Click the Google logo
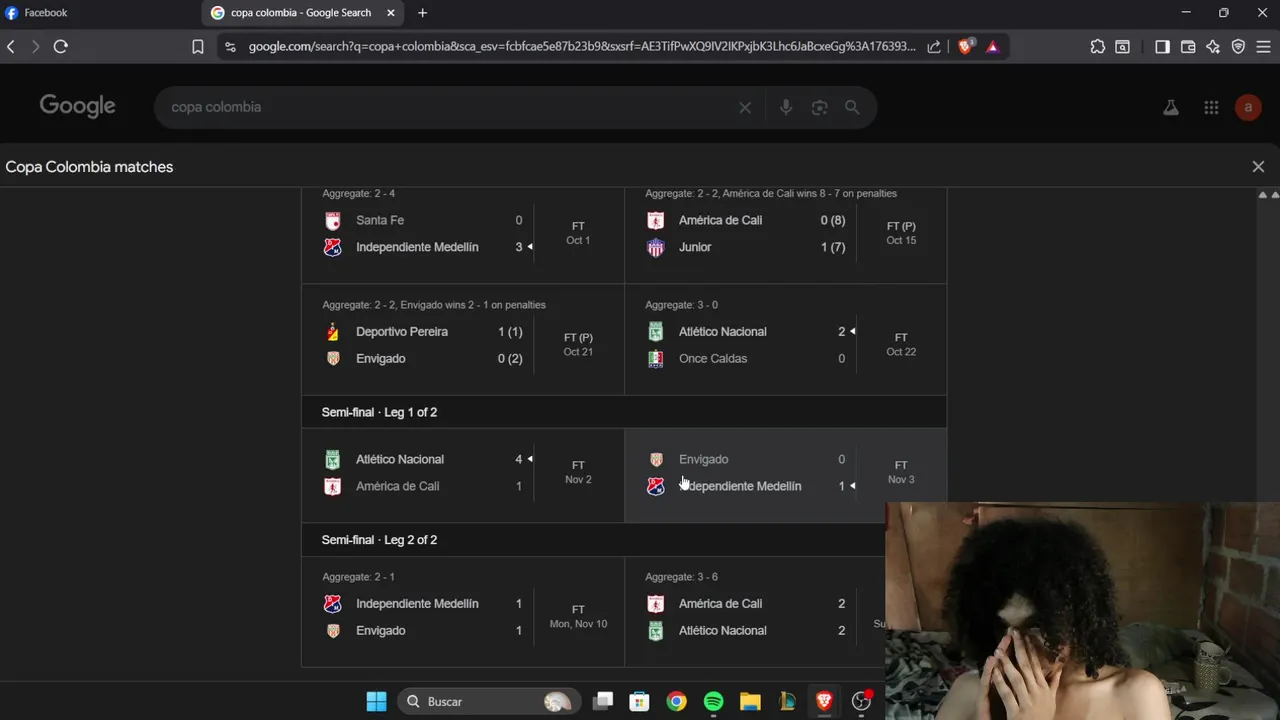 pos(78,106)
